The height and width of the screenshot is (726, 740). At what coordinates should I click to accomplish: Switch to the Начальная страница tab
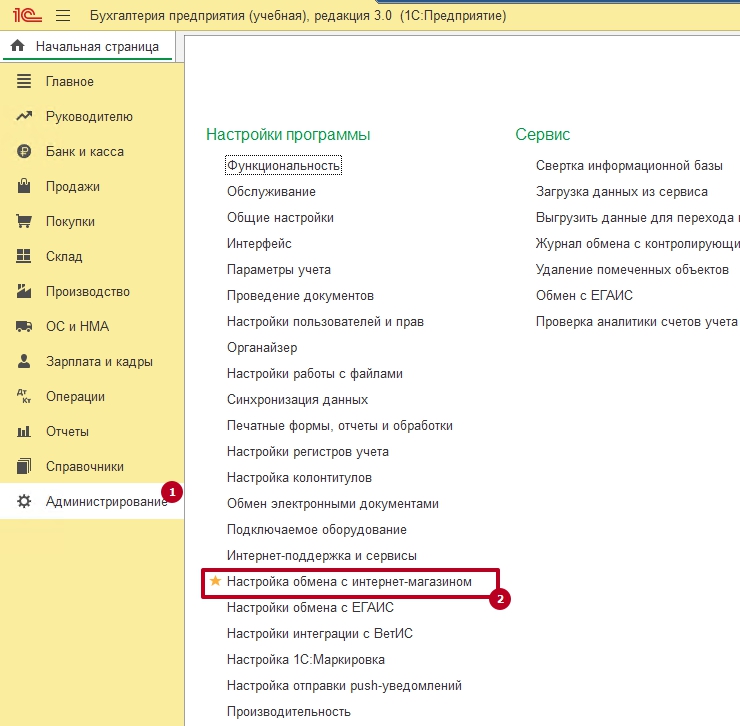point(96,46)
